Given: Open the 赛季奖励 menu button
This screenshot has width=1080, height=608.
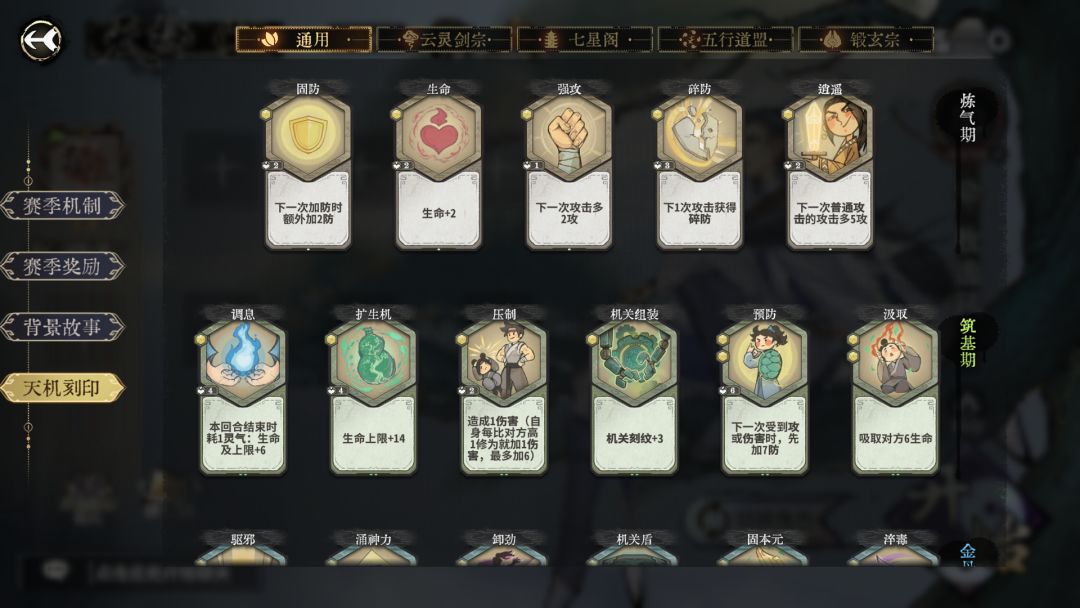Looking at the screenshot, I should pos(62,266).
